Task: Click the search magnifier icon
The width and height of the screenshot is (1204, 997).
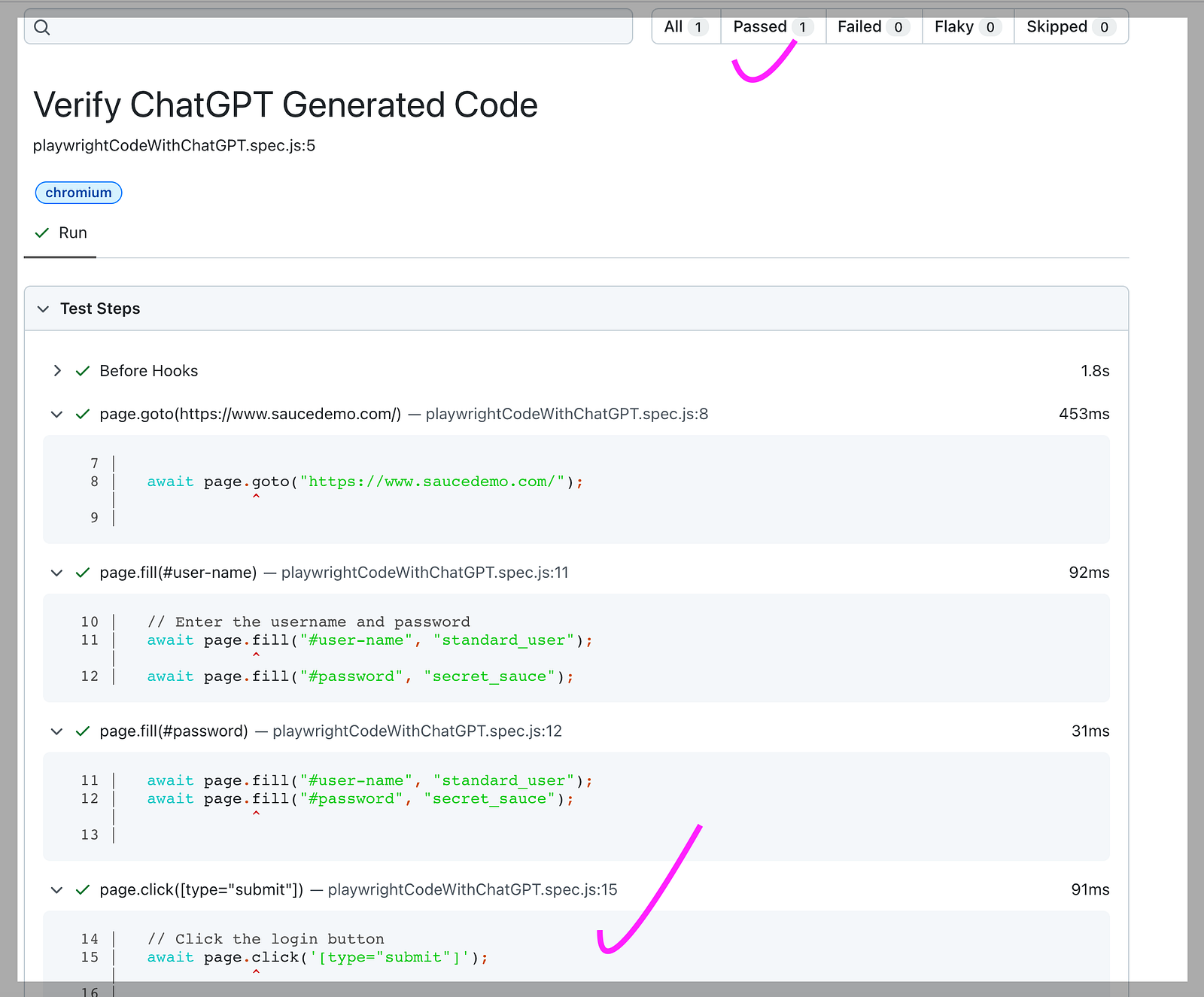Action: coord(42,28)
